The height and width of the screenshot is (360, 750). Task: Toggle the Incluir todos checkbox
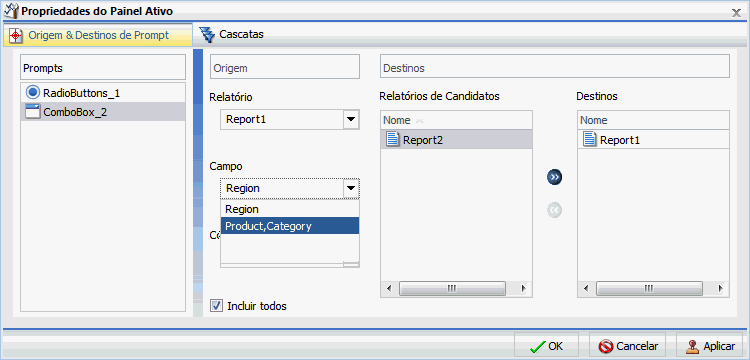tap(217, 305)
